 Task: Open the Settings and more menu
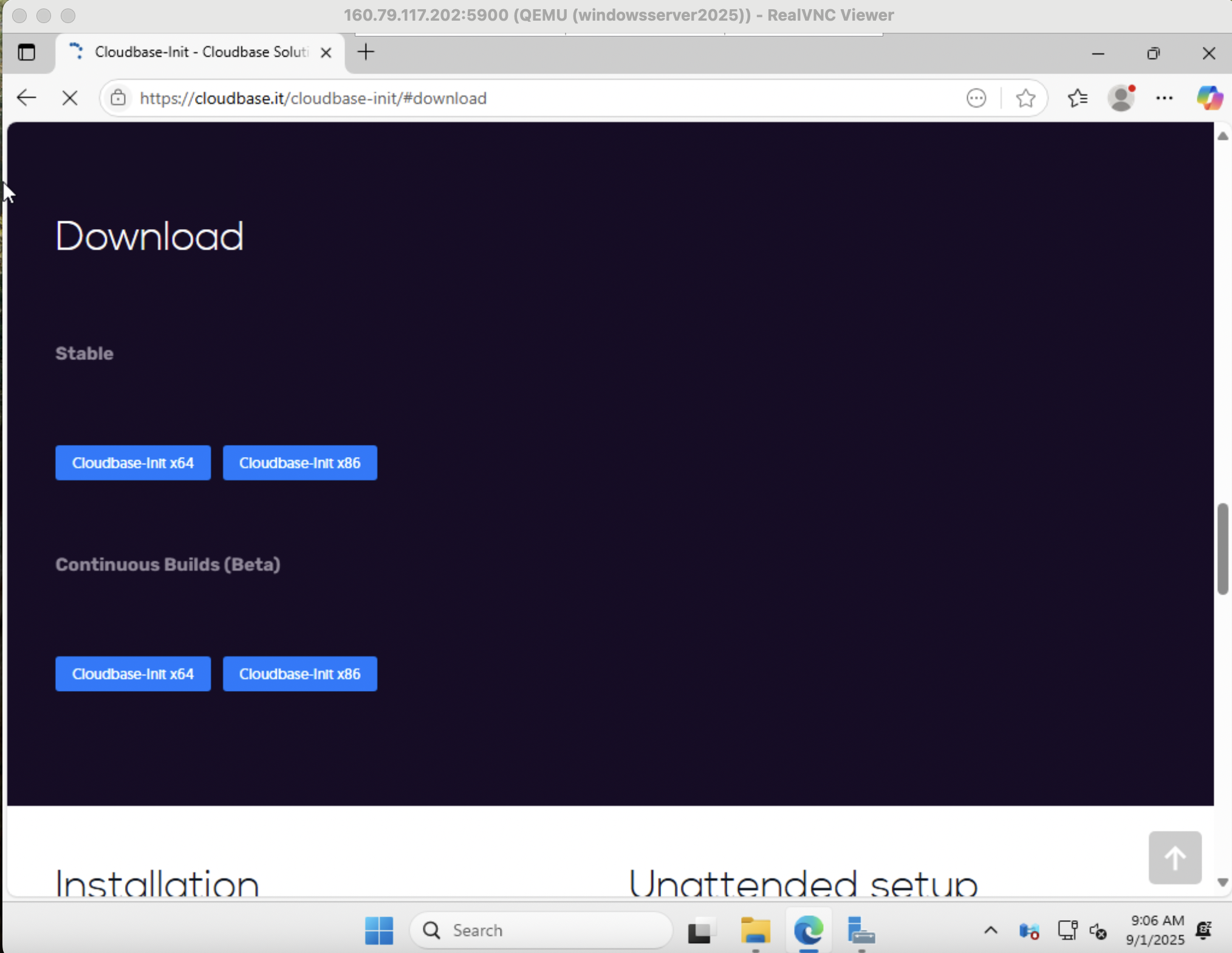point(1165,98)
